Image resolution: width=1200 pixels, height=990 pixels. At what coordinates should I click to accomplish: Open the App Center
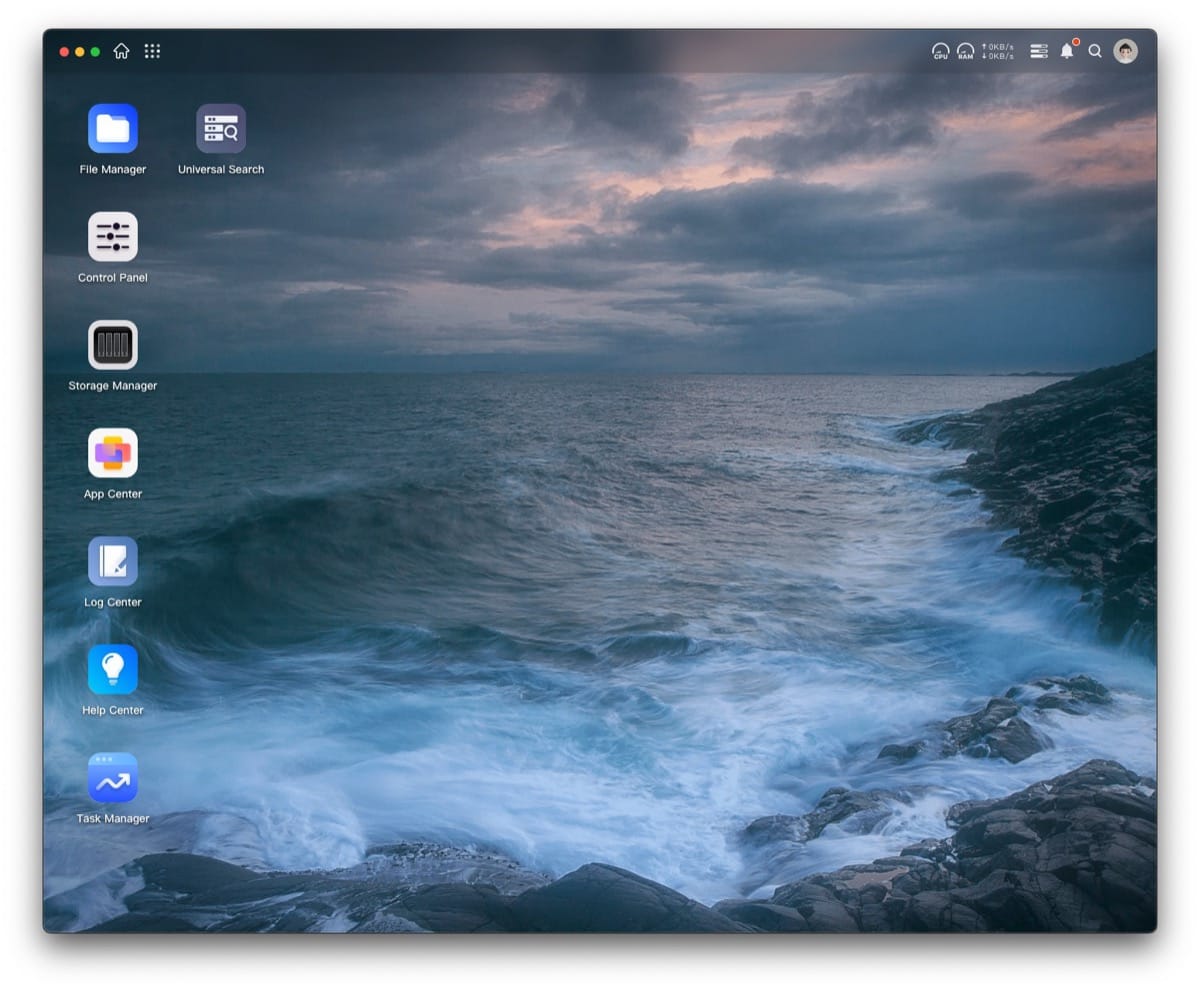pyautogui.click(x=111, y=453)
